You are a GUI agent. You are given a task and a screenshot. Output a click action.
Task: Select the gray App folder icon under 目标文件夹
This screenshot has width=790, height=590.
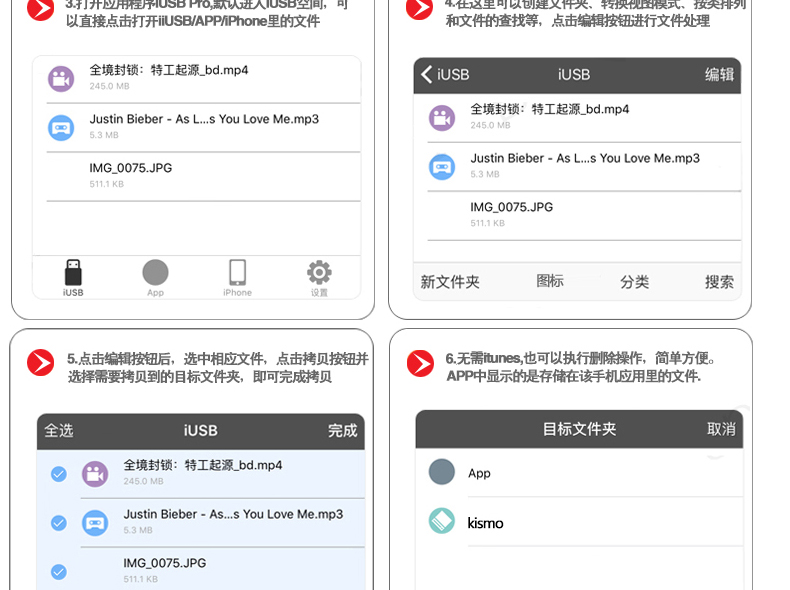pyautogui.click(x=441, y=472)
